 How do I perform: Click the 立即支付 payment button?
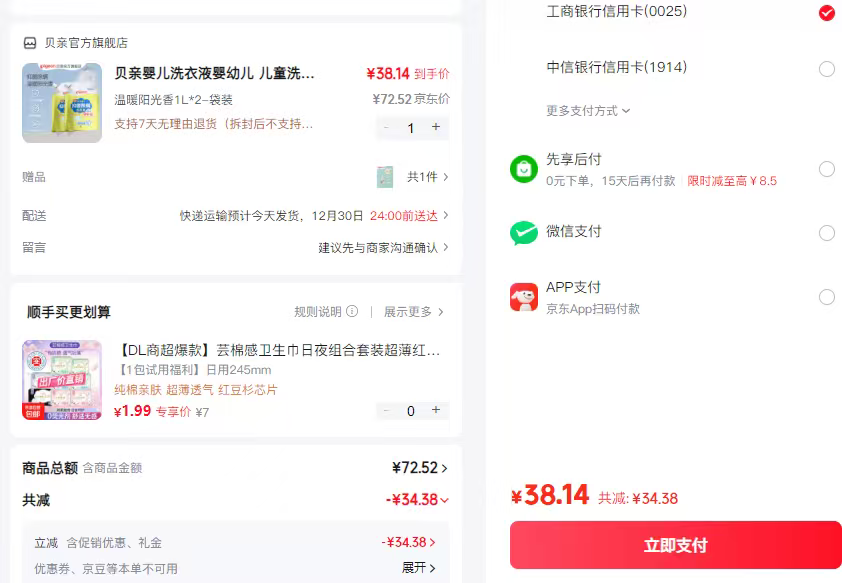point(675,545)
